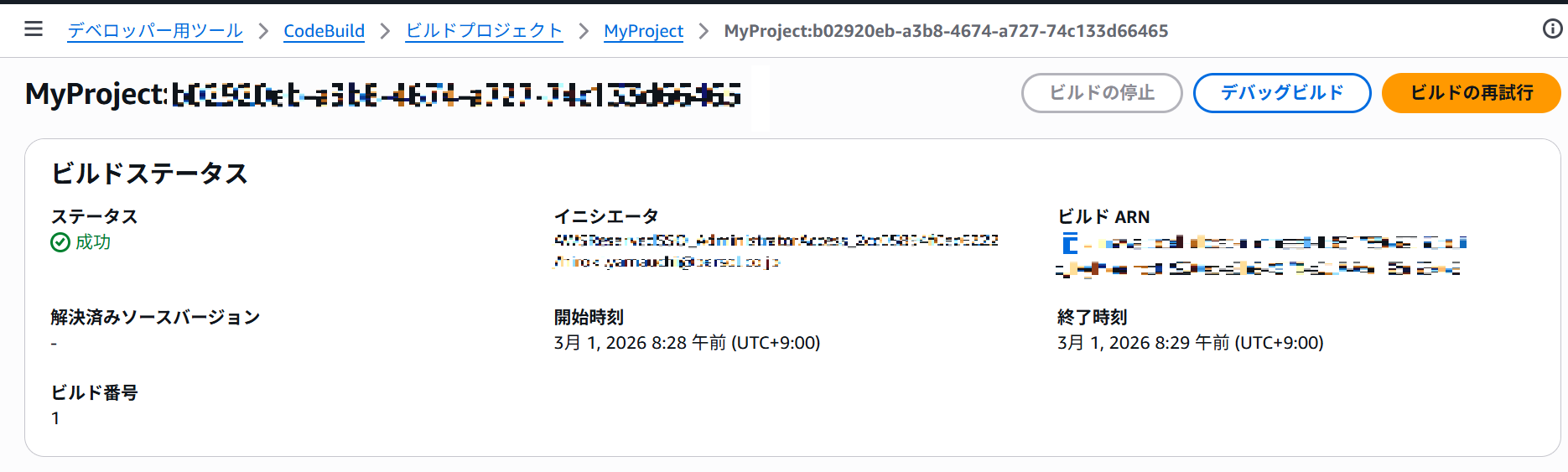
Task: Click the orange ビルドの再試行 button
Action: [x=1471, y=92]
